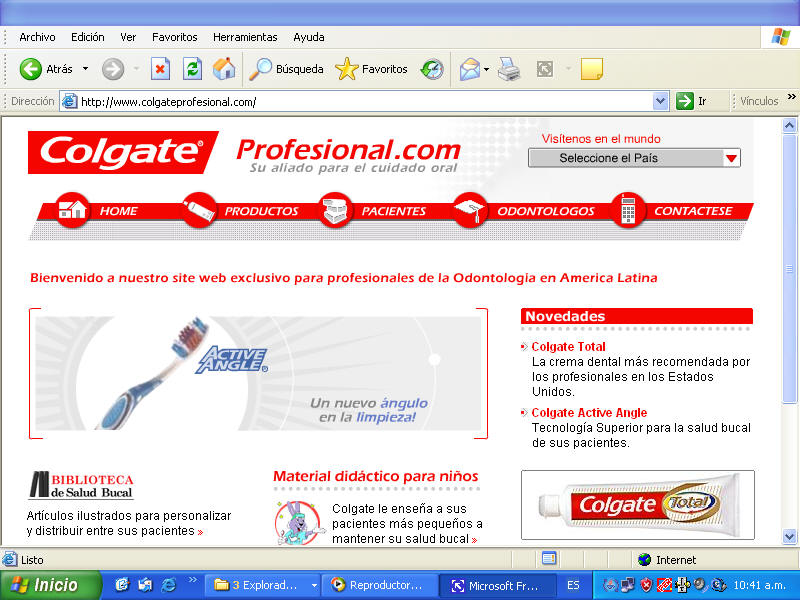The height and width of the screenshot is (600, 800).
Task: Click the Colgate le enseña a sus pacientes text
Action: [x=407, y=523]
